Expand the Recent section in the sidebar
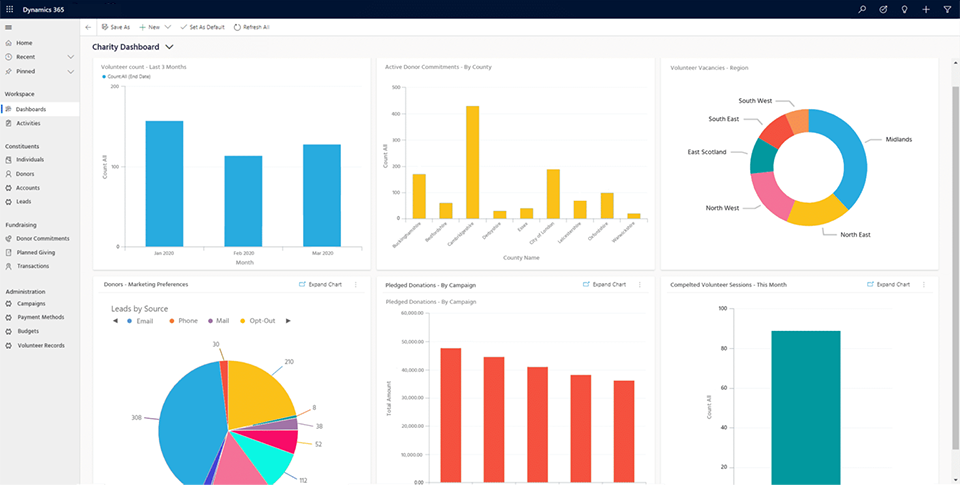The height and width of the screenshot is (485, 960). pyautogui.click(x=70, y=57)
